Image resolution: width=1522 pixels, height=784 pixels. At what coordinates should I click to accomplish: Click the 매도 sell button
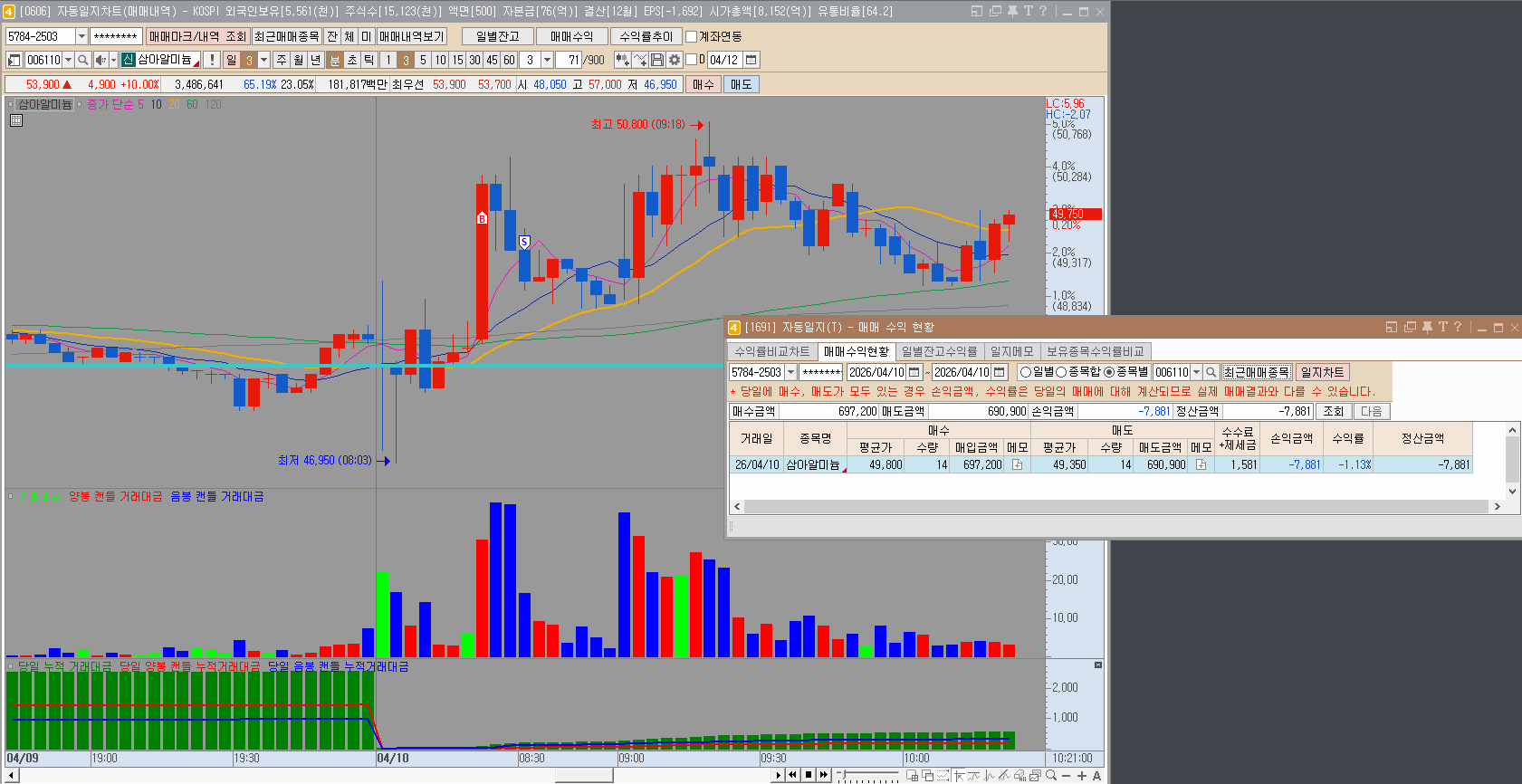742,84
